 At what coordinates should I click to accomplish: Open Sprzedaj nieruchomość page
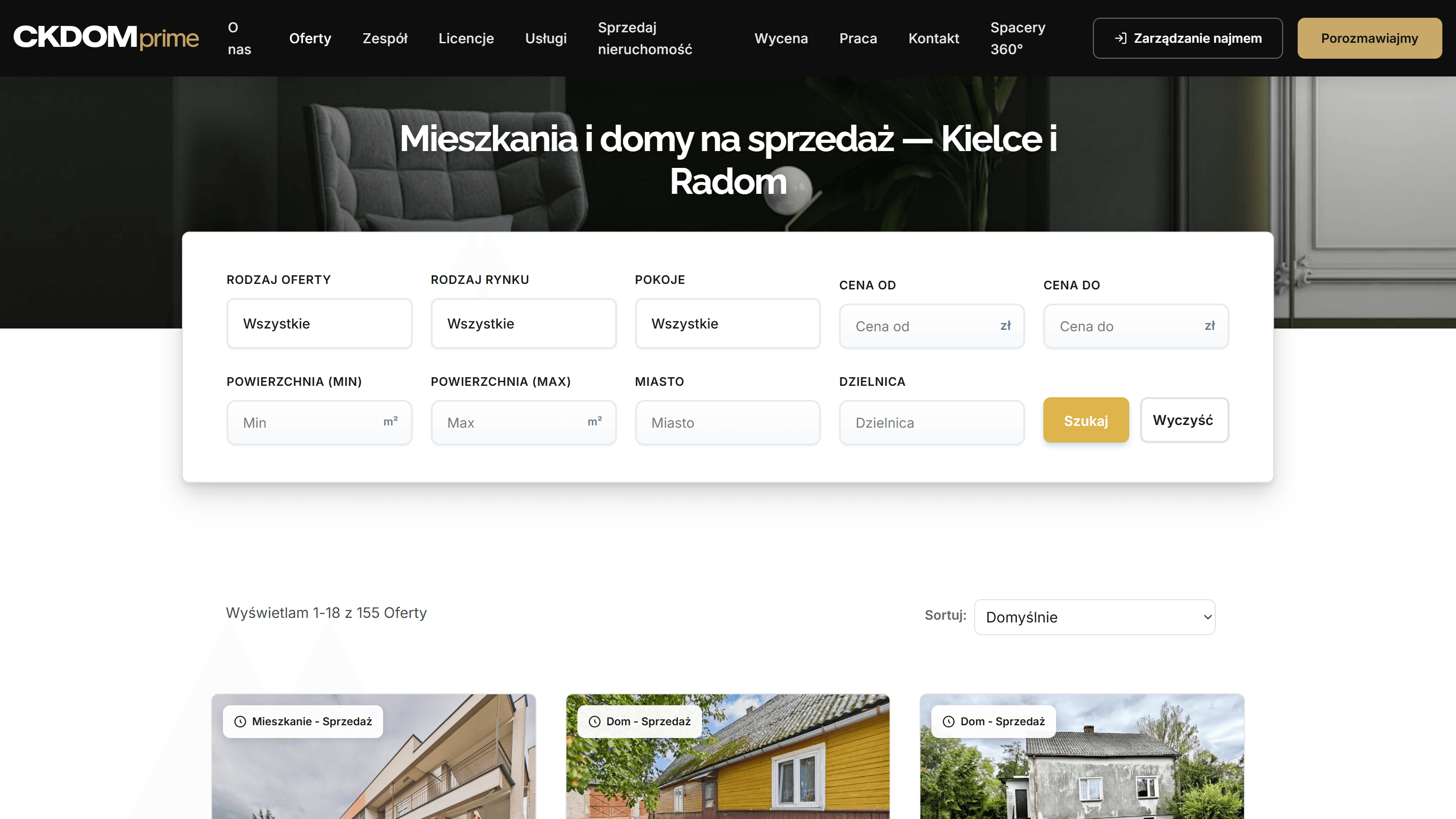click(645, 38)
